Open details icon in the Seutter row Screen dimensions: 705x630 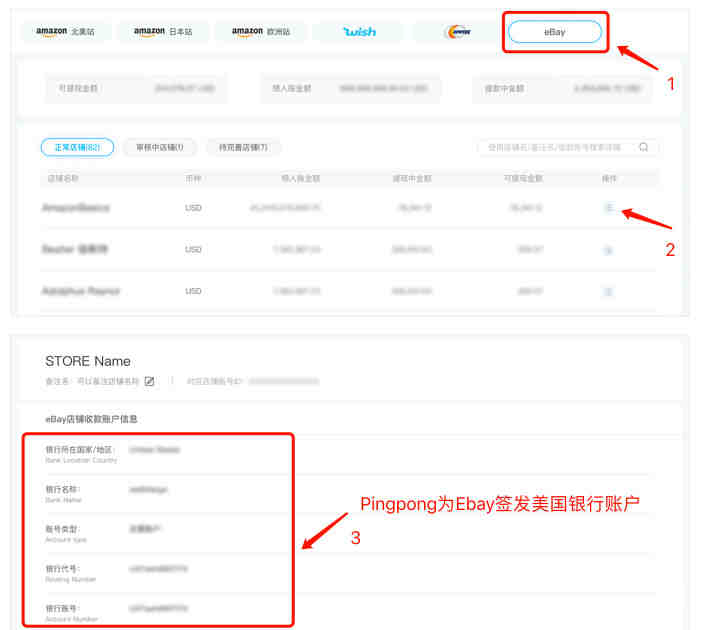(608, 250)
